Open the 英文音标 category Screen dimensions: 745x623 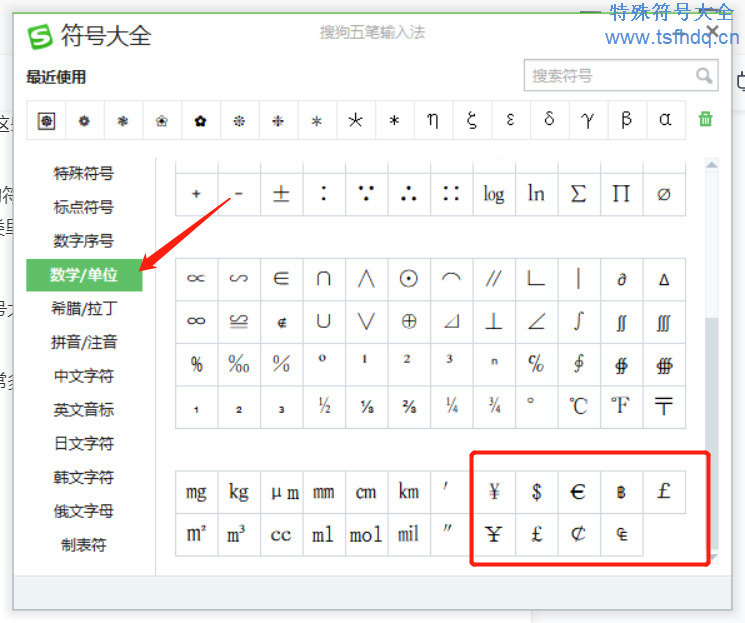pyautogui.click(x=84, y=410)
